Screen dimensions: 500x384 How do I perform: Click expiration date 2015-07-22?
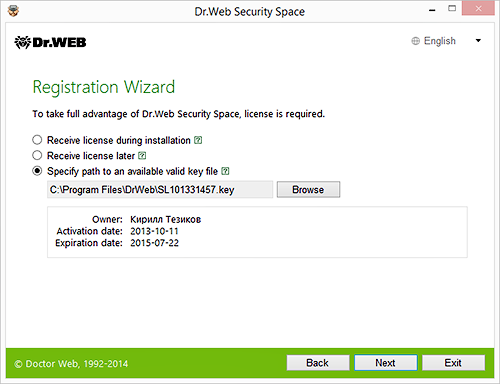tap(154, 243)
